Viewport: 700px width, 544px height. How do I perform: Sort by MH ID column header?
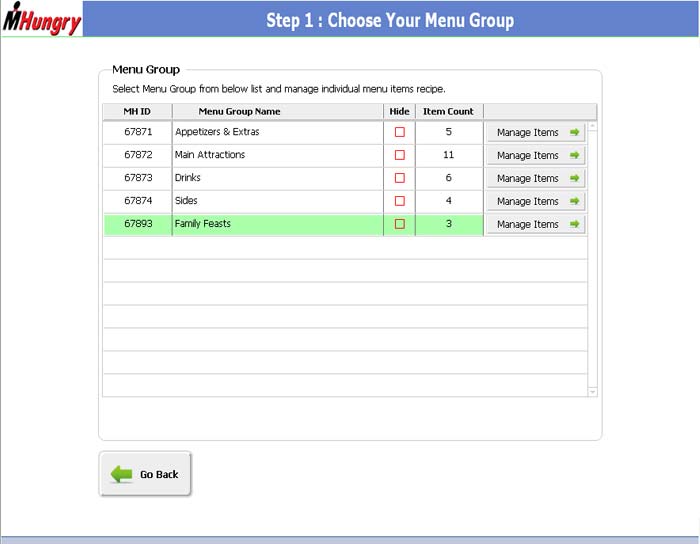(x=137, y=111)
